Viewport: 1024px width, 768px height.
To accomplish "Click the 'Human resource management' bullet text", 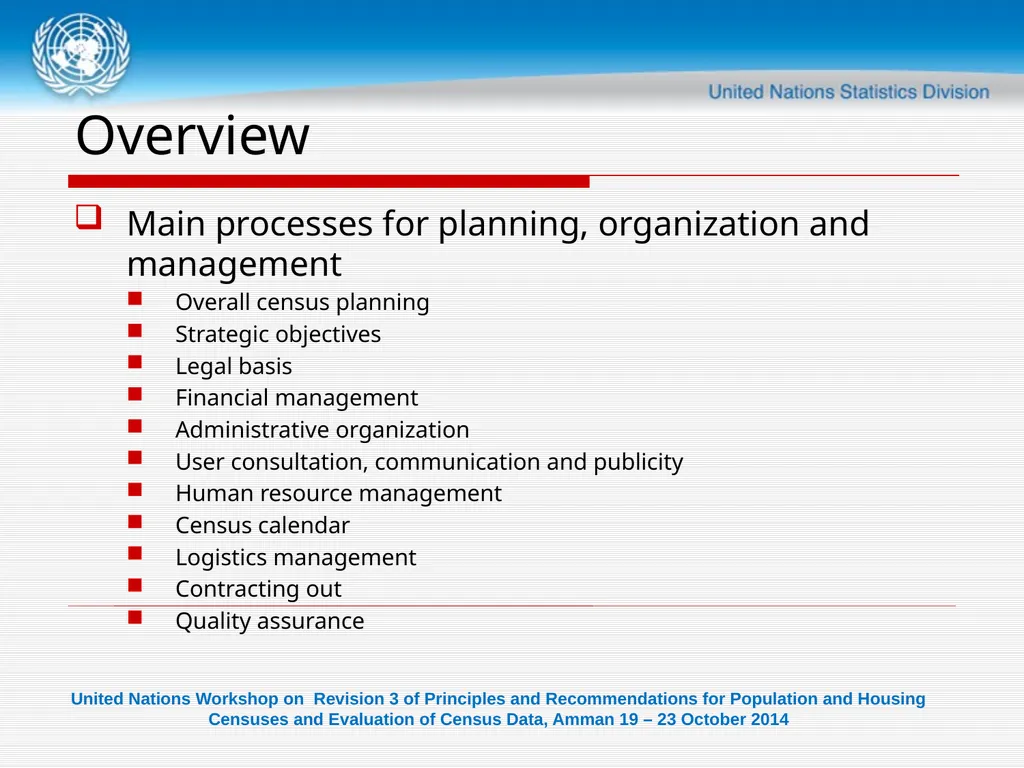I will click(338, 493).
